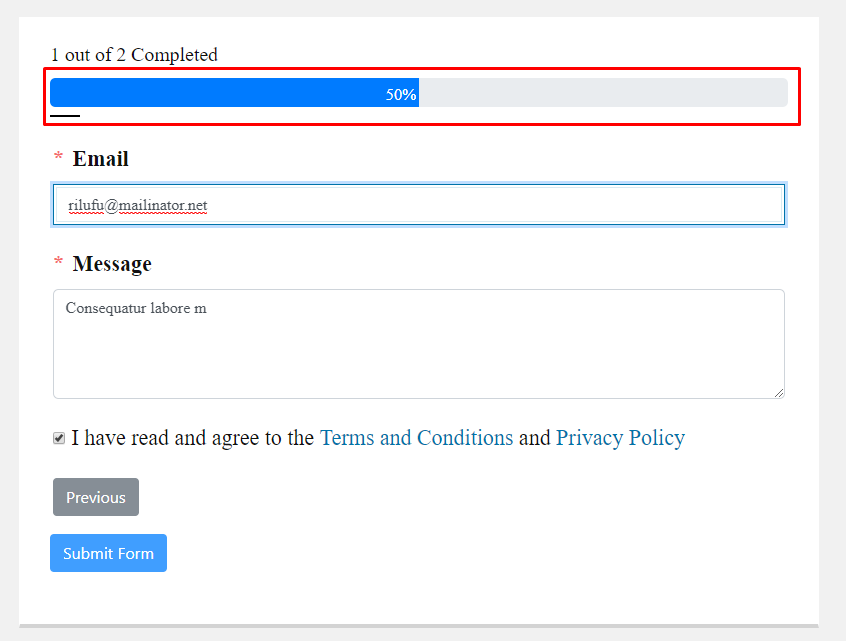Click the bold Email label

coord(100,159)
